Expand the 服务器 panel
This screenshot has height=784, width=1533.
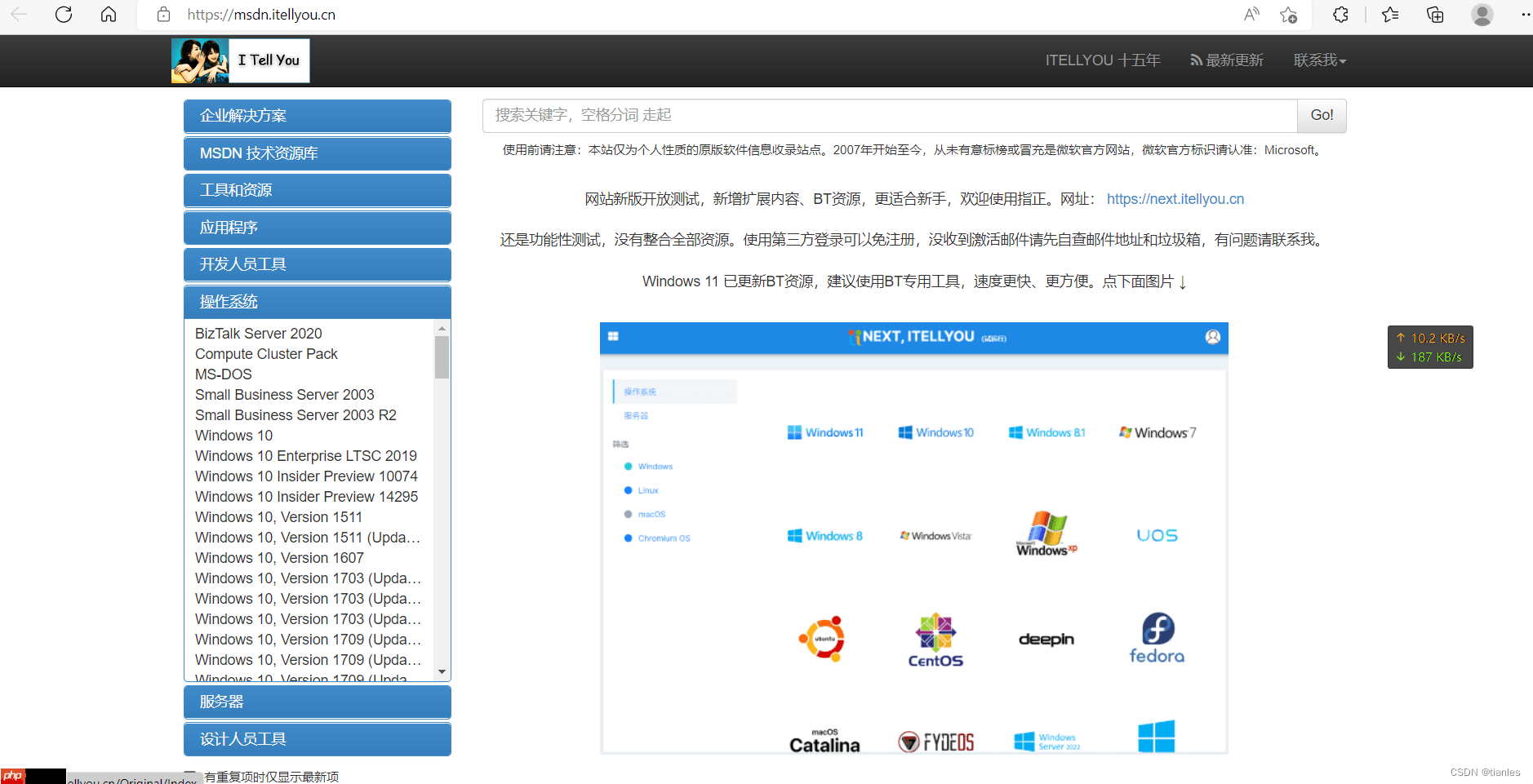coord(318,702)
